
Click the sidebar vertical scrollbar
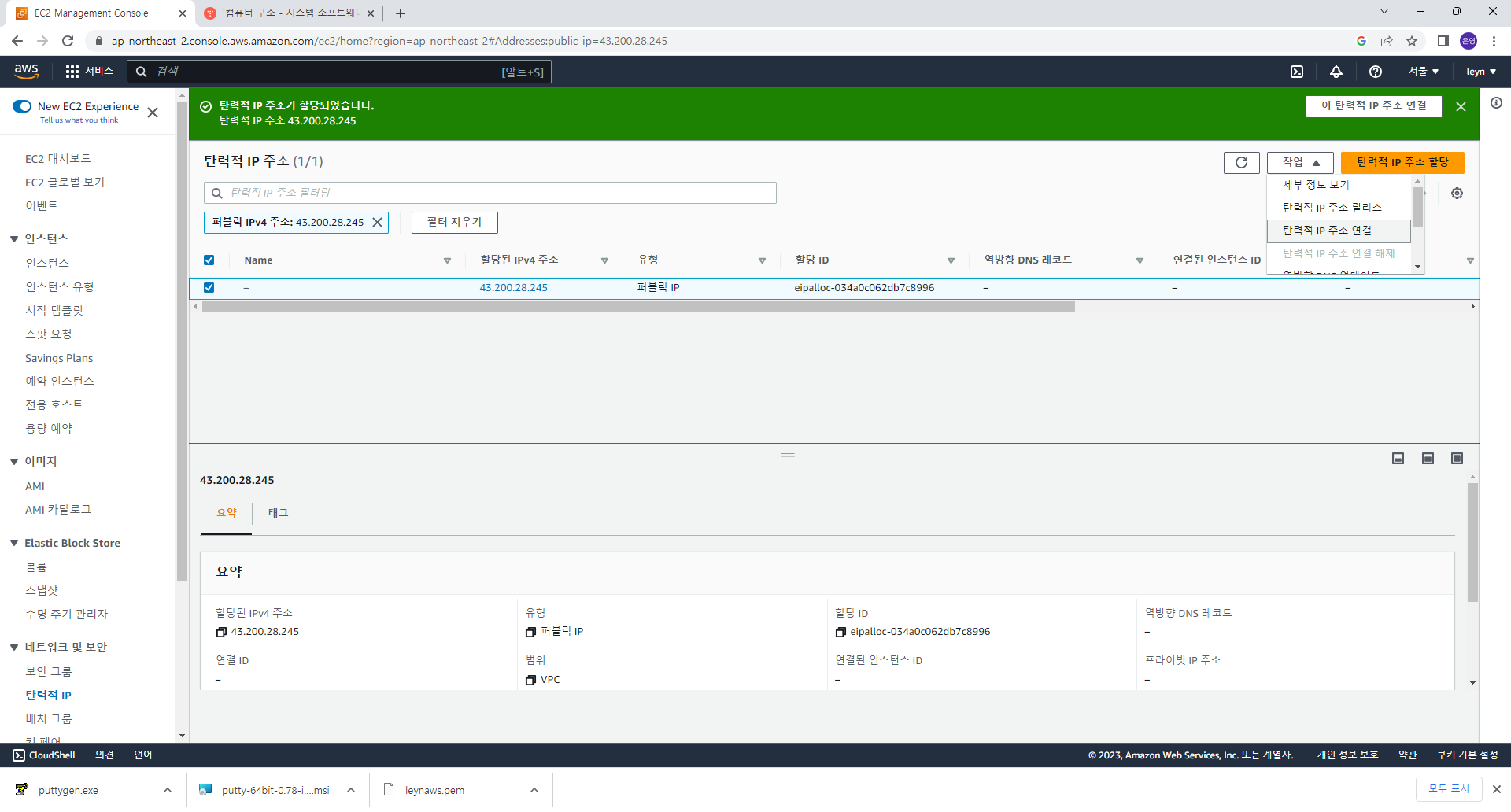182,342
